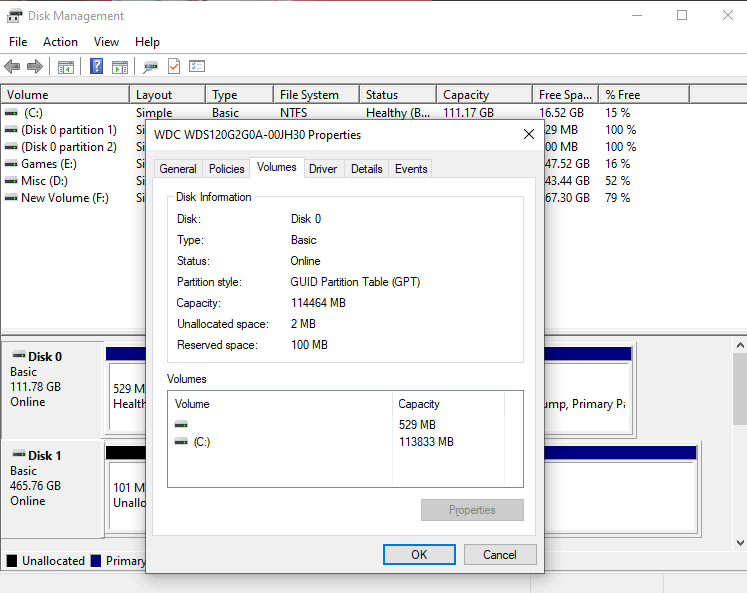This screenshot has height=593, width=747.
Task: Switch to the Details tab
Action: coord(366,169)
